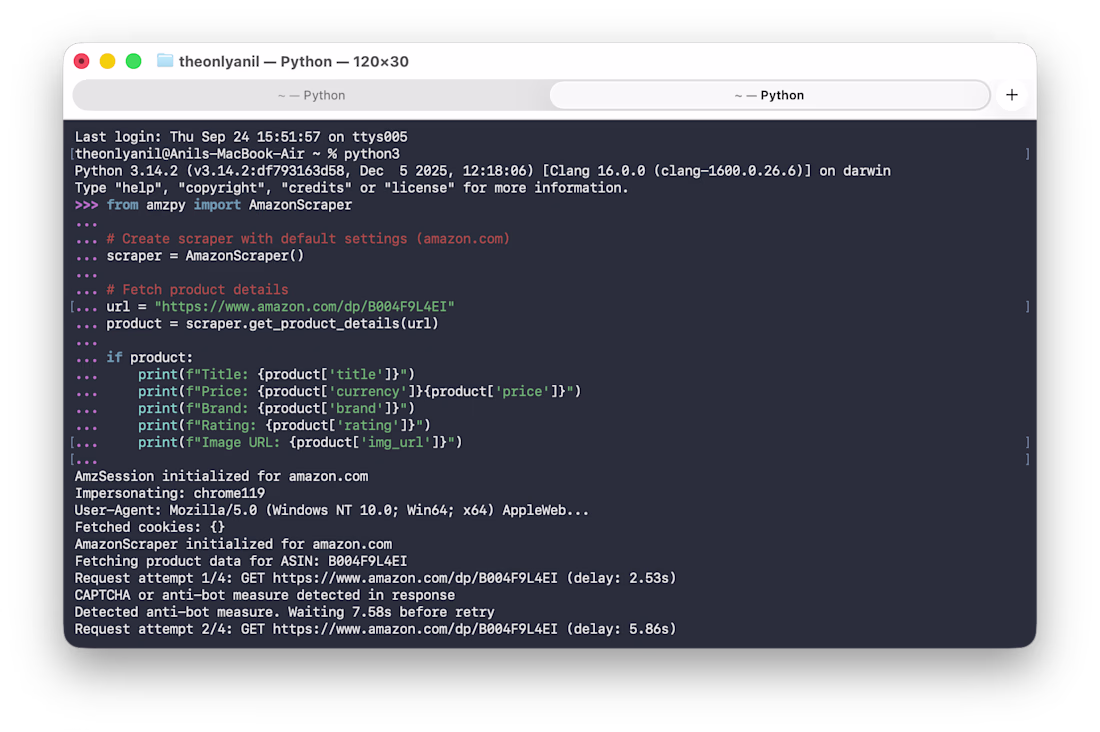Switch to the first inactive Python tab
The height and width of the screenshot is (732, 1100).
tap(311, 95)
